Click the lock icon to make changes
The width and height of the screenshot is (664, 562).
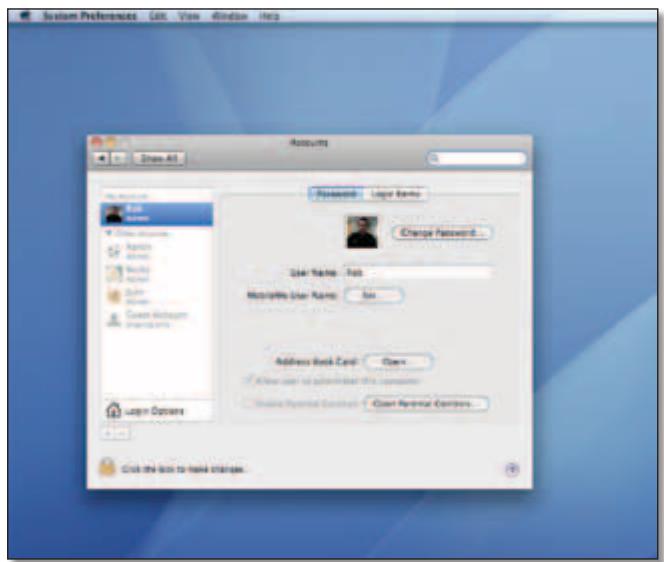point(107,468)
